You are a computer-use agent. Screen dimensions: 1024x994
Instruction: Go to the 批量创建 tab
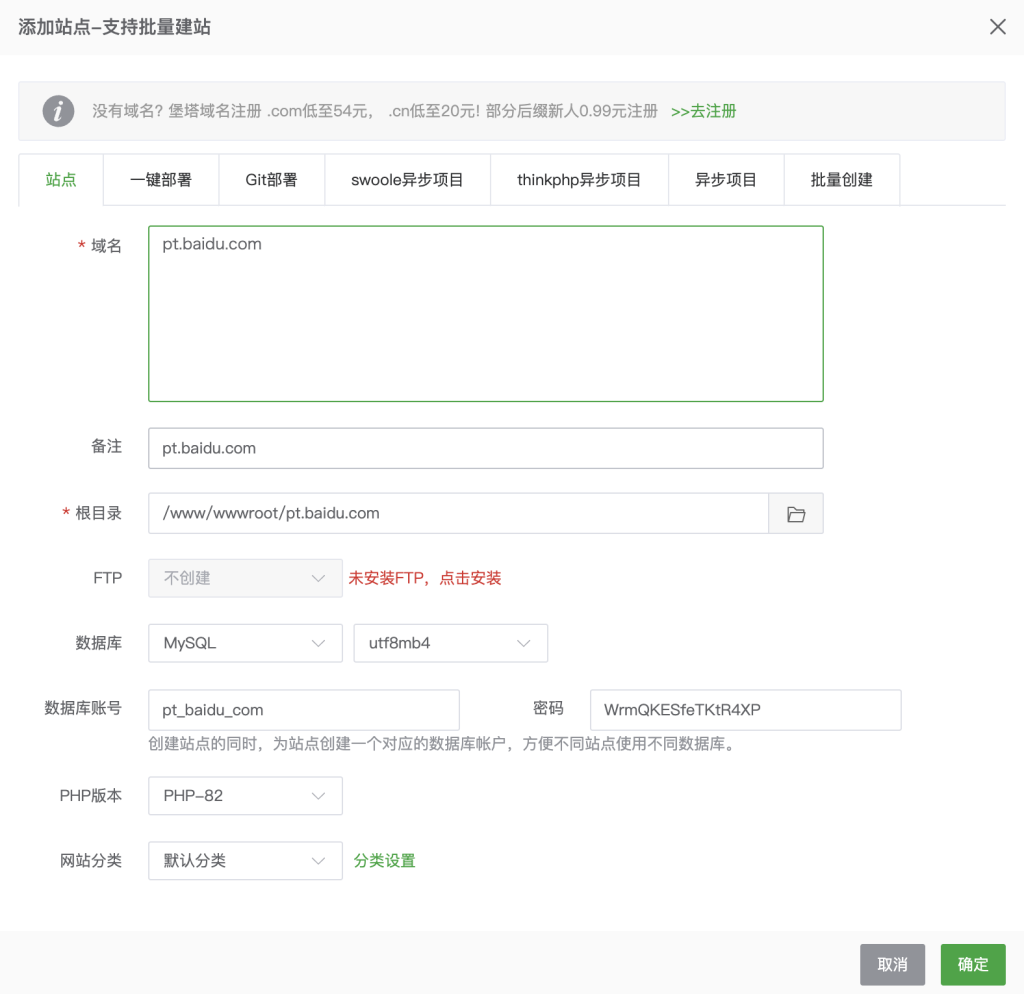click(x=841, y=180)
